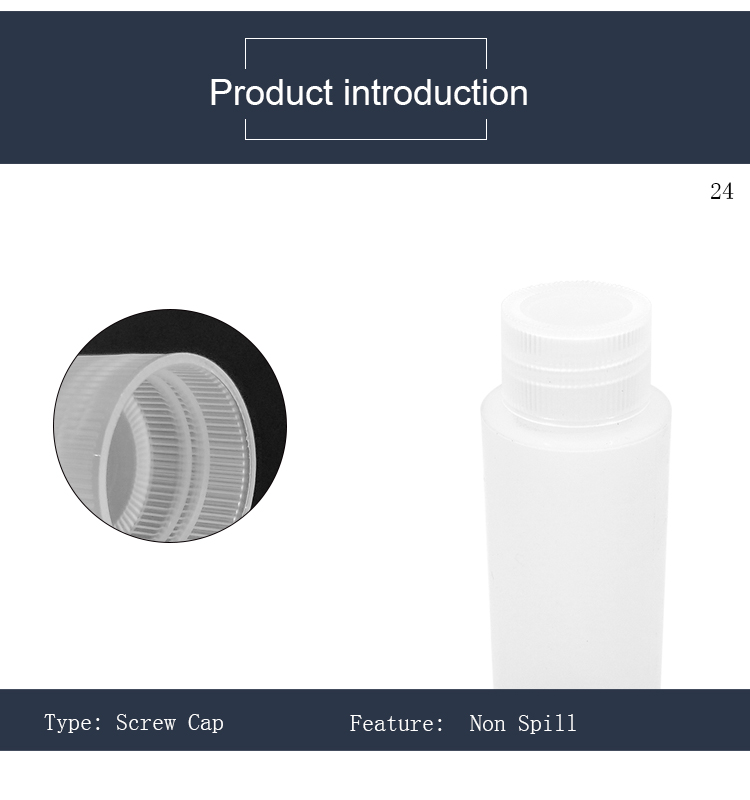Click the white bracket line below the heading
The height and width of the screenshot is (800, 750).
[x=366, y=139]
